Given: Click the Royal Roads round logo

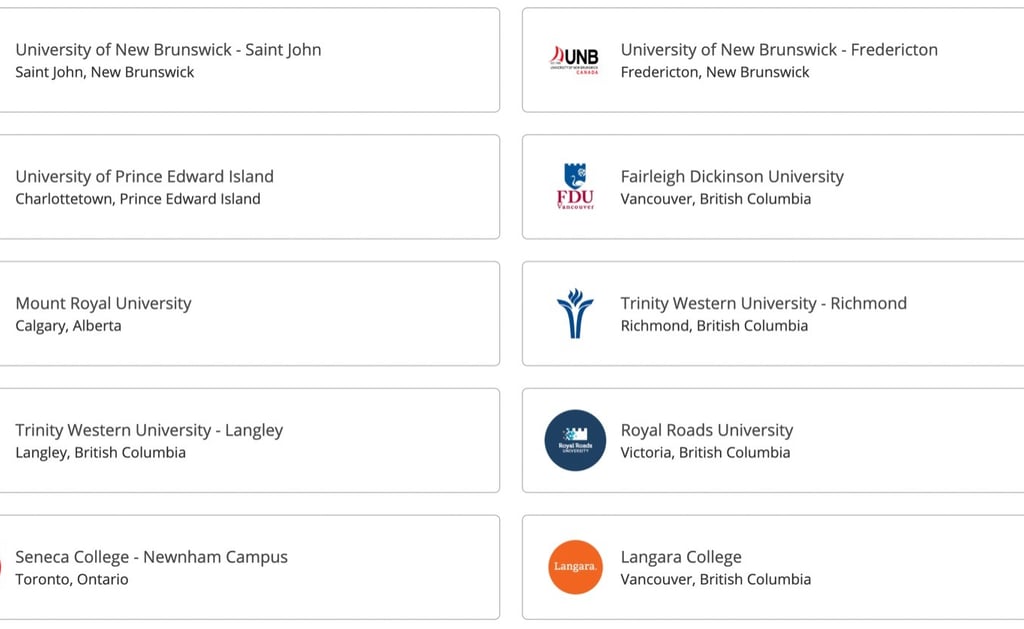Looking at the screenshot, I should (x=575, y=440).
